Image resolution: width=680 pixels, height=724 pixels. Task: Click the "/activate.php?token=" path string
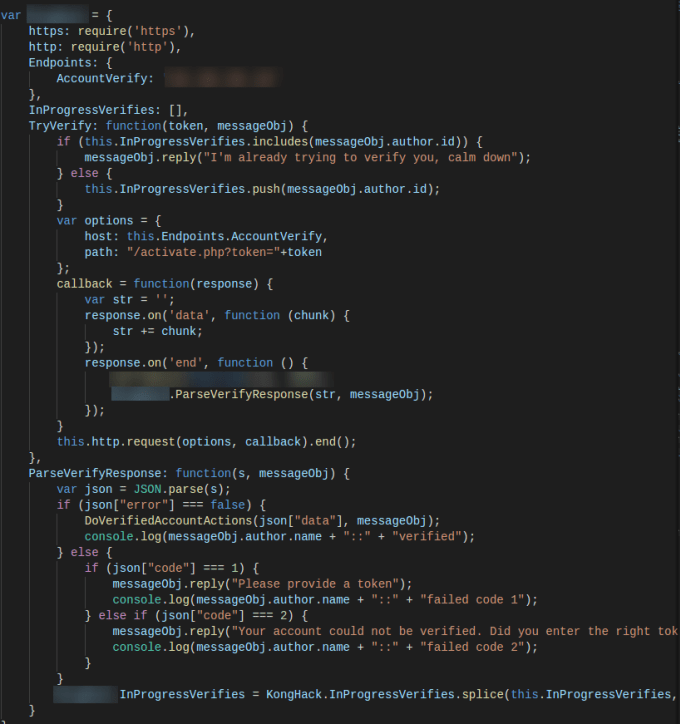pos(204,252)
